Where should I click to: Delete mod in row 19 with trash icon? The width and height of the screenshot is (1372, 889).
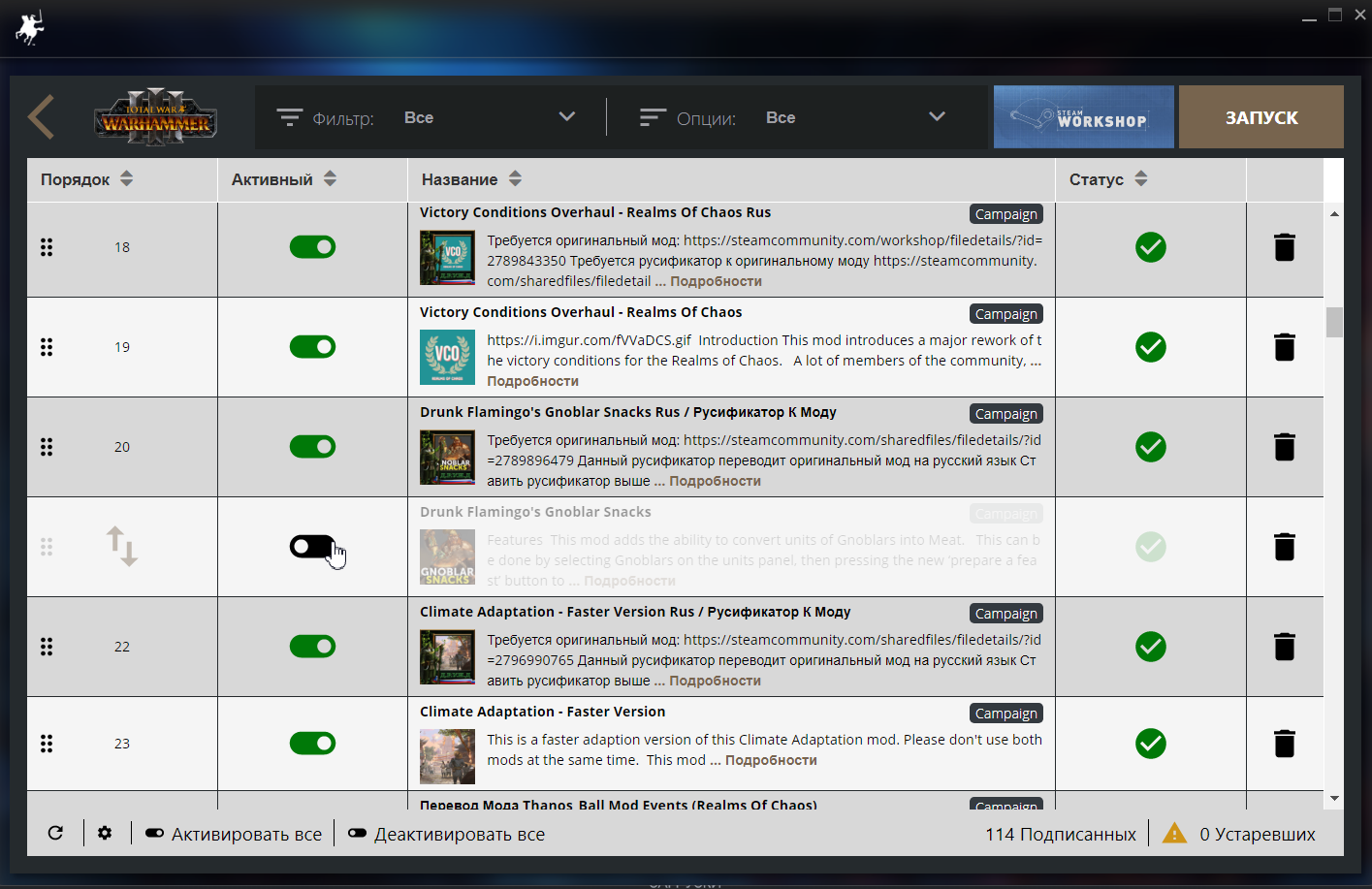[1285, 347]
